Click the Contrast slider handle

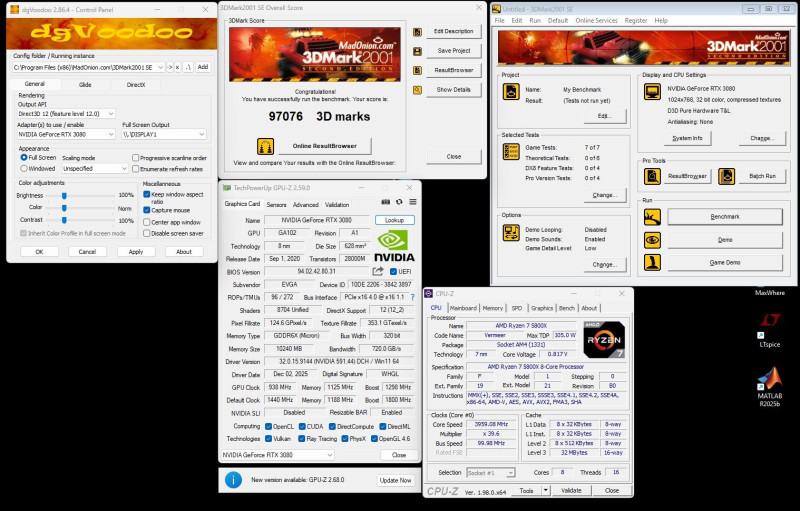pyautogui.click(x=64, y=220)
